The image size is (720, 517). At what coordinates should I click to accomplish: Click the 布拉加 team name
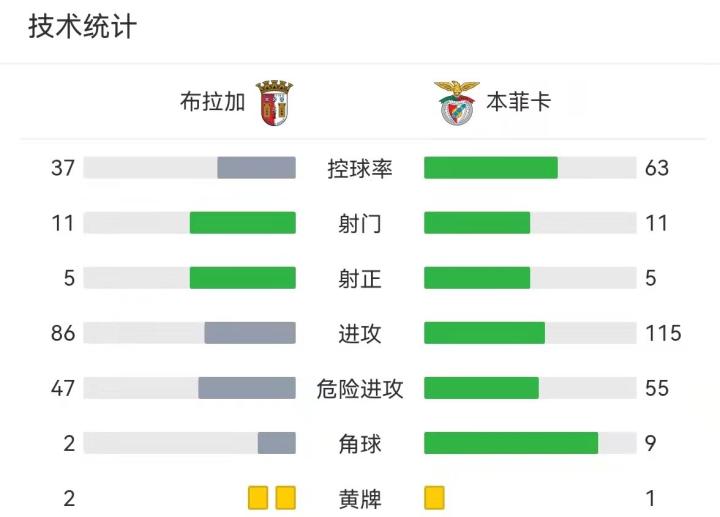212,102
